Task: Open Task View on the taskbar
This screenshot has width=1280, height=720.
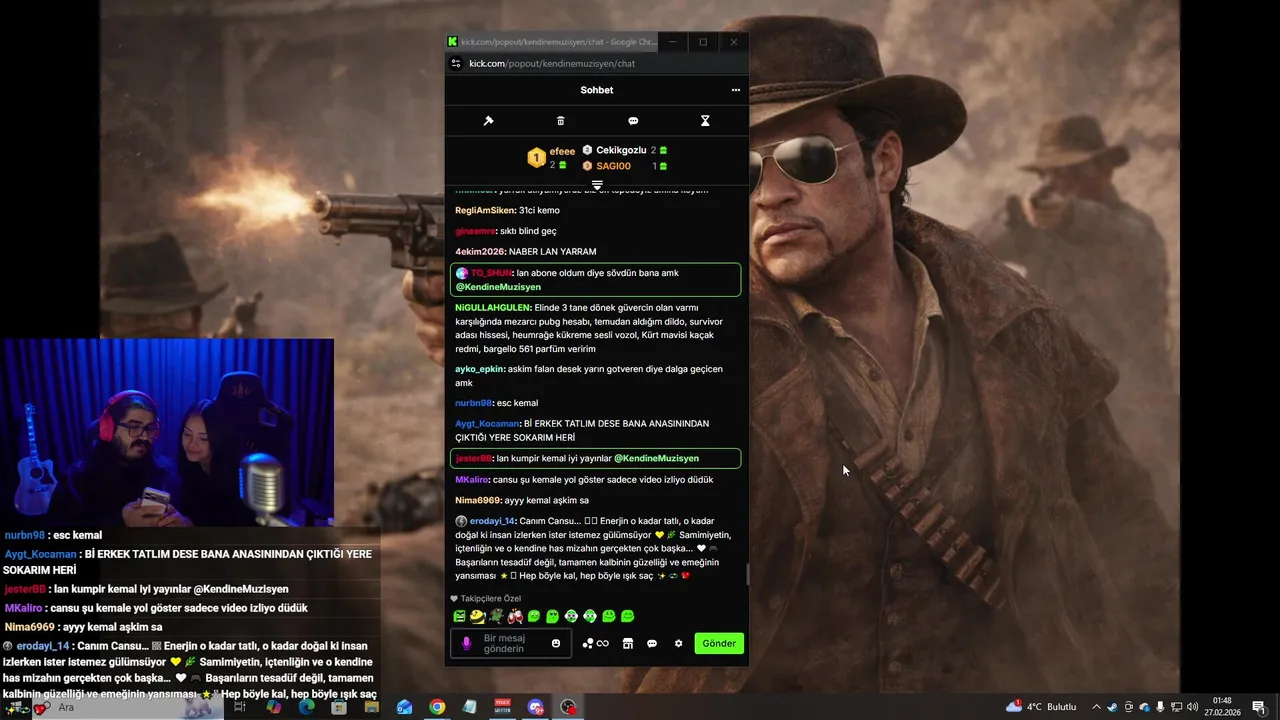Action: pos(240,707)
